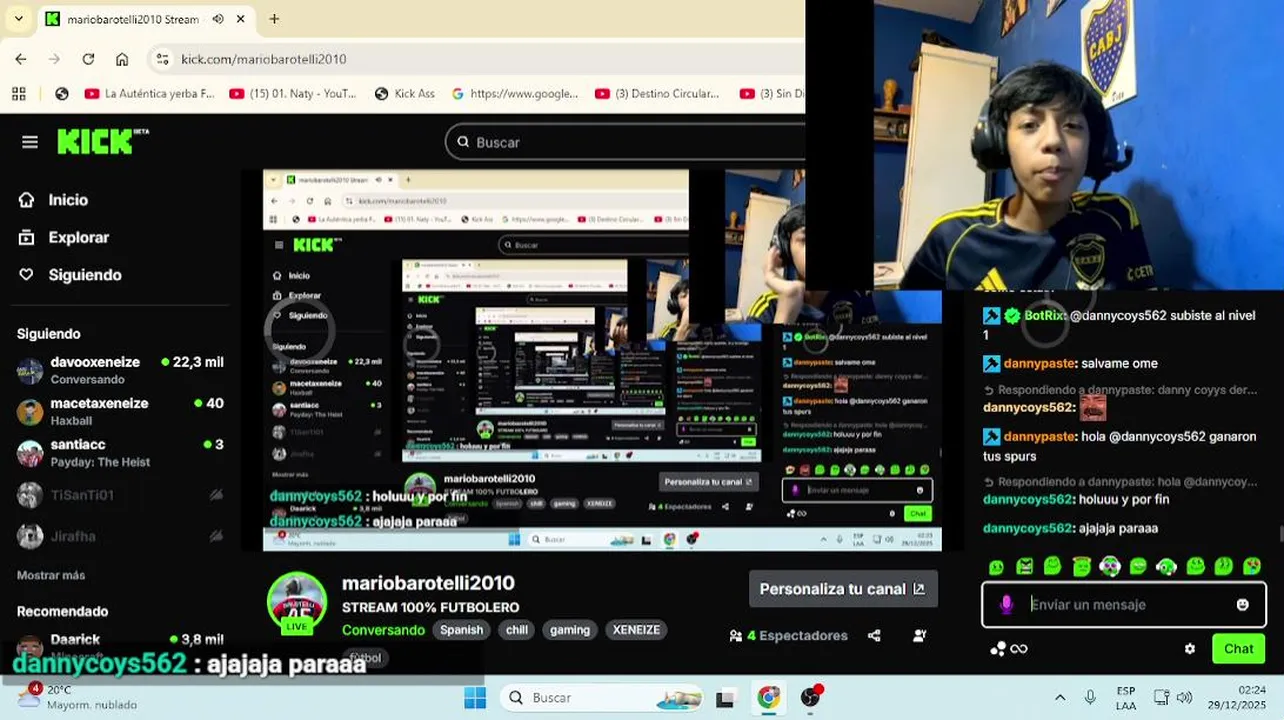Viewport: 1284px width, 720px height.
Task: Select the mariobarotelli2010 Stream browser tab
Action: click(x=145, y=19)
